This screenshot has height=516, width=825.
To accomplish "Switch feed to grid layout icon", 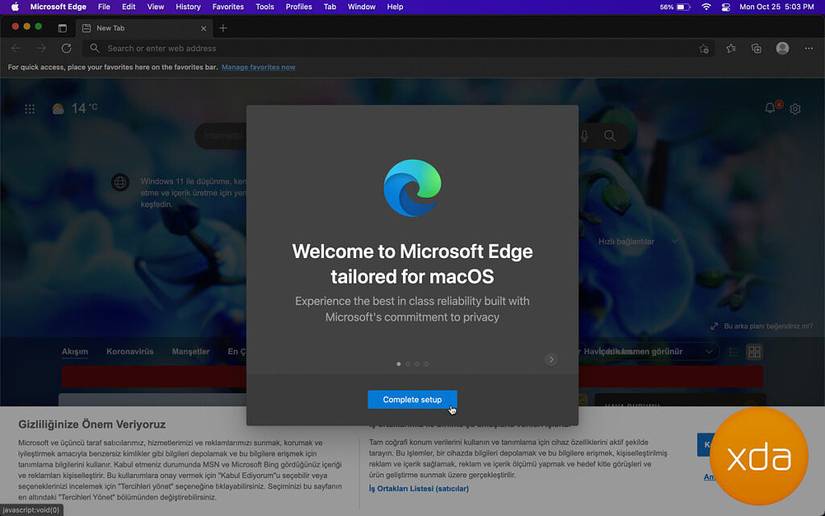I will click(x=754, y=352).
